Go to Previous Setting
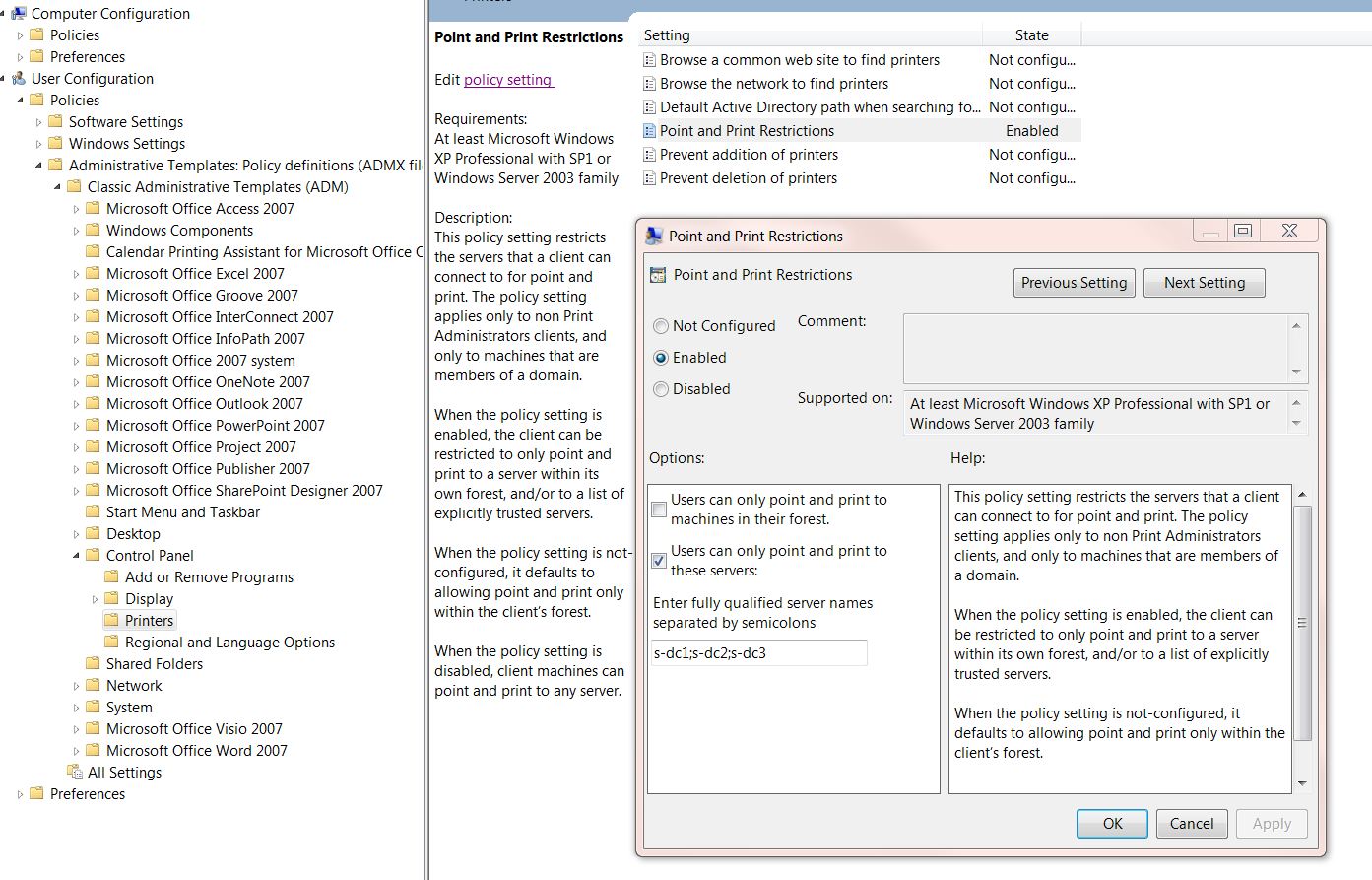 (1075, 283)
